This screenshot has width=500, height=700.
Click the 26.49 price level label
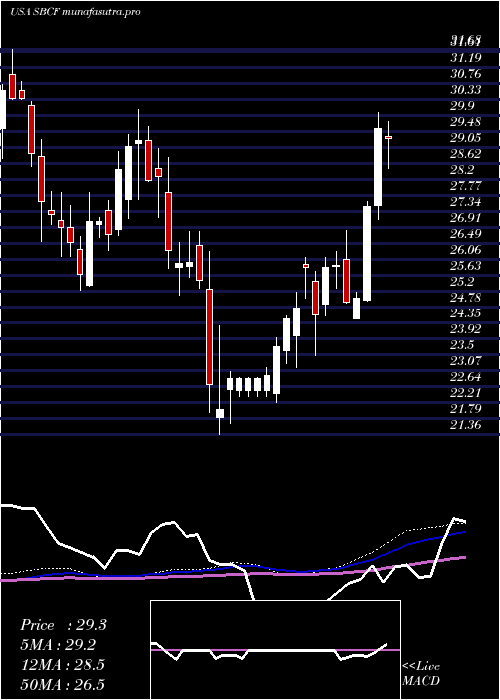tap(466, 234)
